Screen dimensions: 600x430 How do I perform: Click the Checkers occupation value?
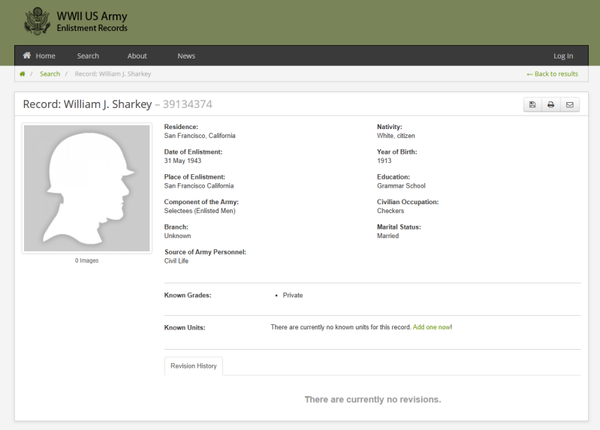point(390,211)
